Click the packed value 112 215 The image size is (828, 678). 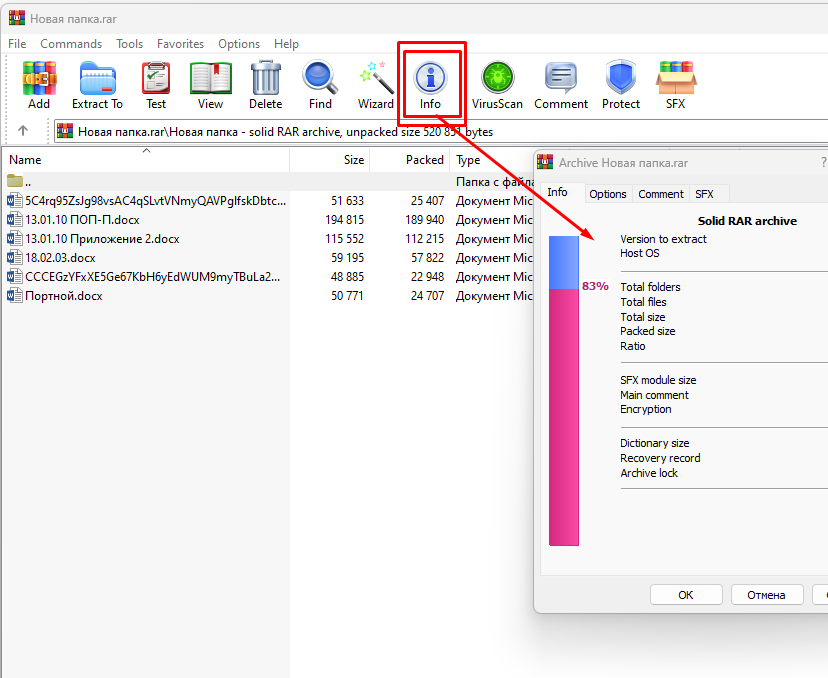tap(425, 239)
